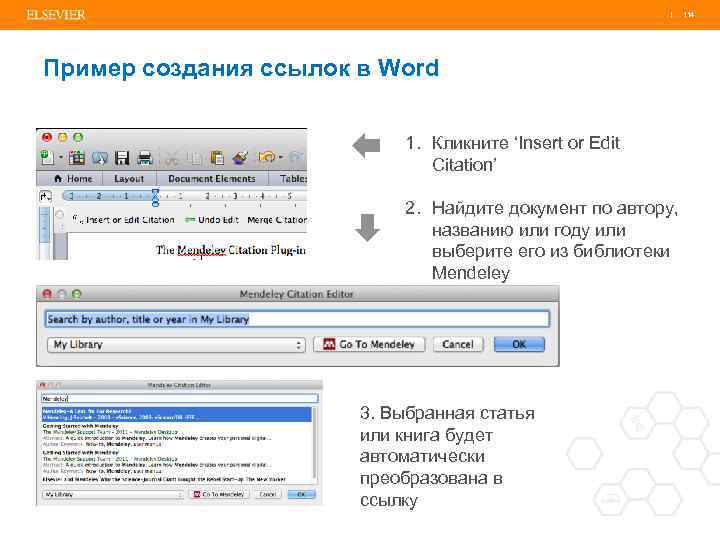Click Cancel in the results dialog
Screen dimensions: 720x540
268,495
